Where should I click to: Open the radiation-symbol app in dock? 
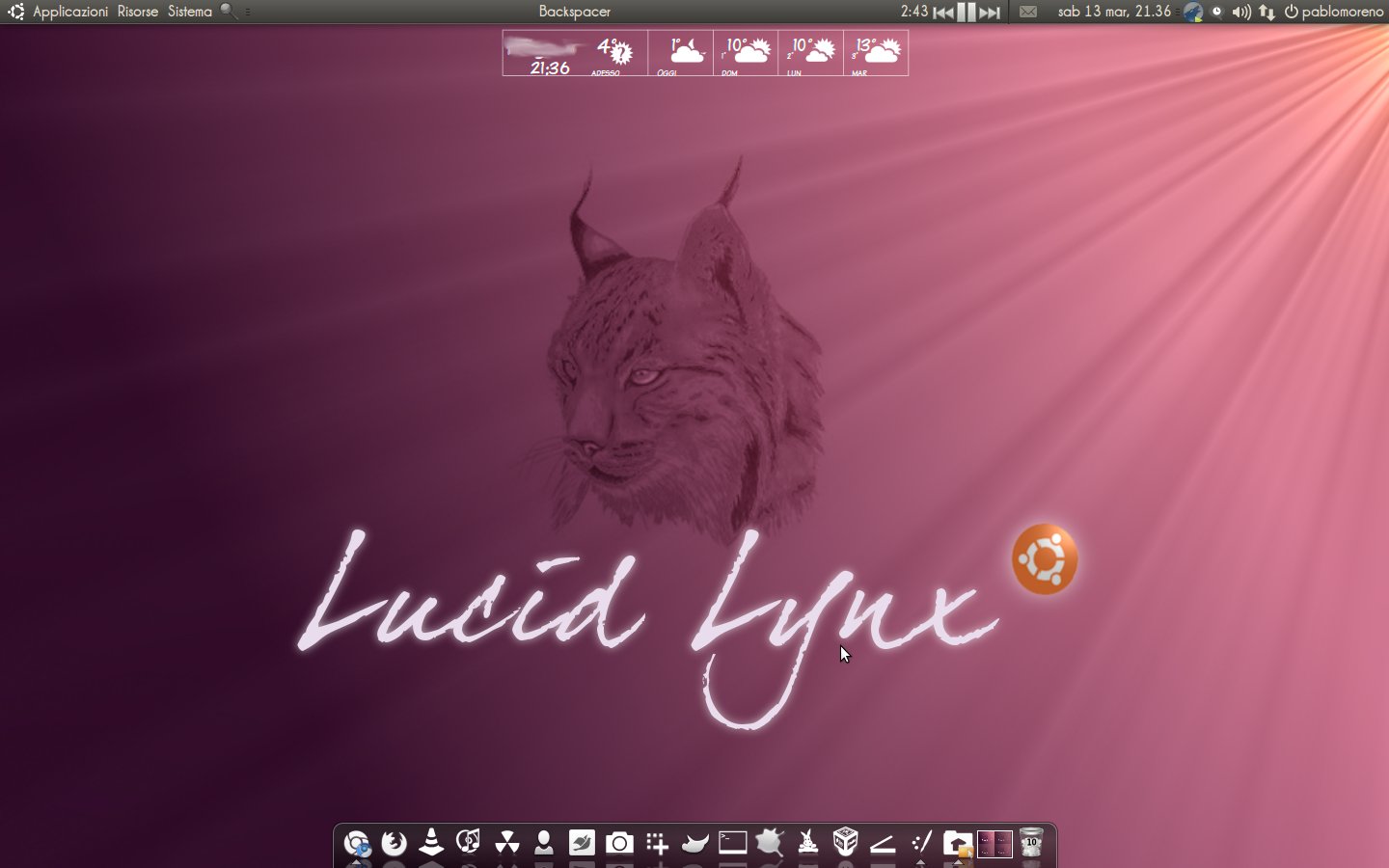pos(506,843)
